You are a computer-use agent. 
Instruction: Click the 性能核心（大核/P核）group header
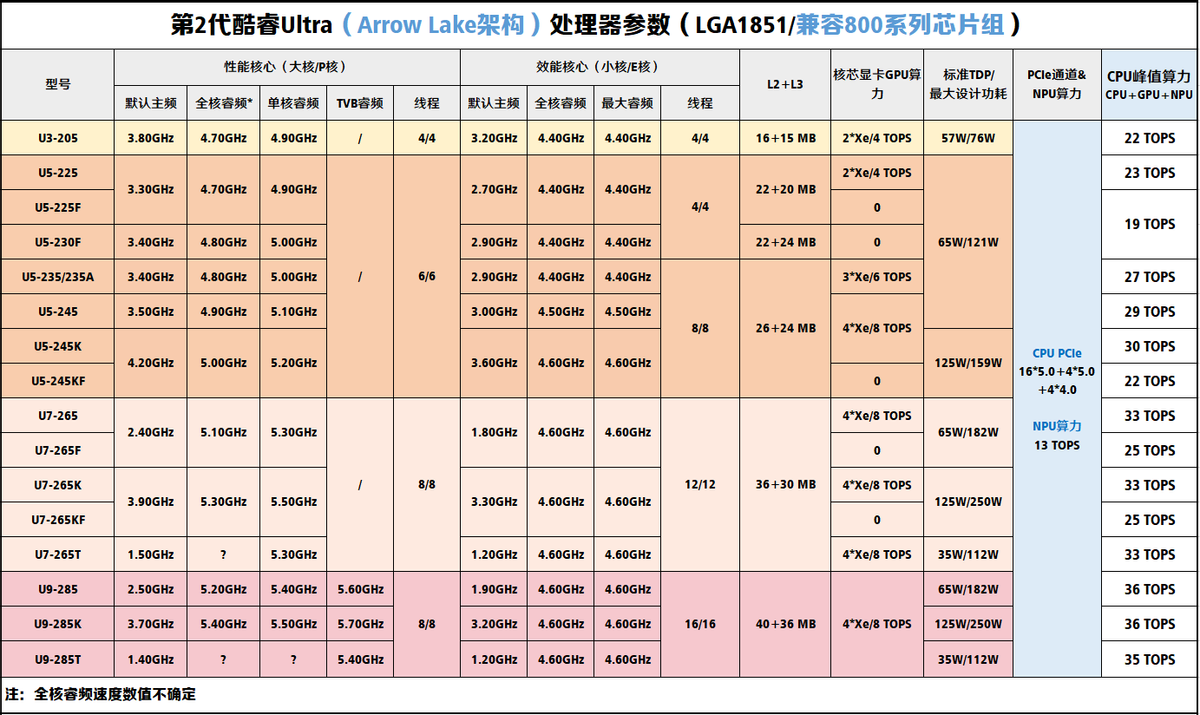click(287, 67)
